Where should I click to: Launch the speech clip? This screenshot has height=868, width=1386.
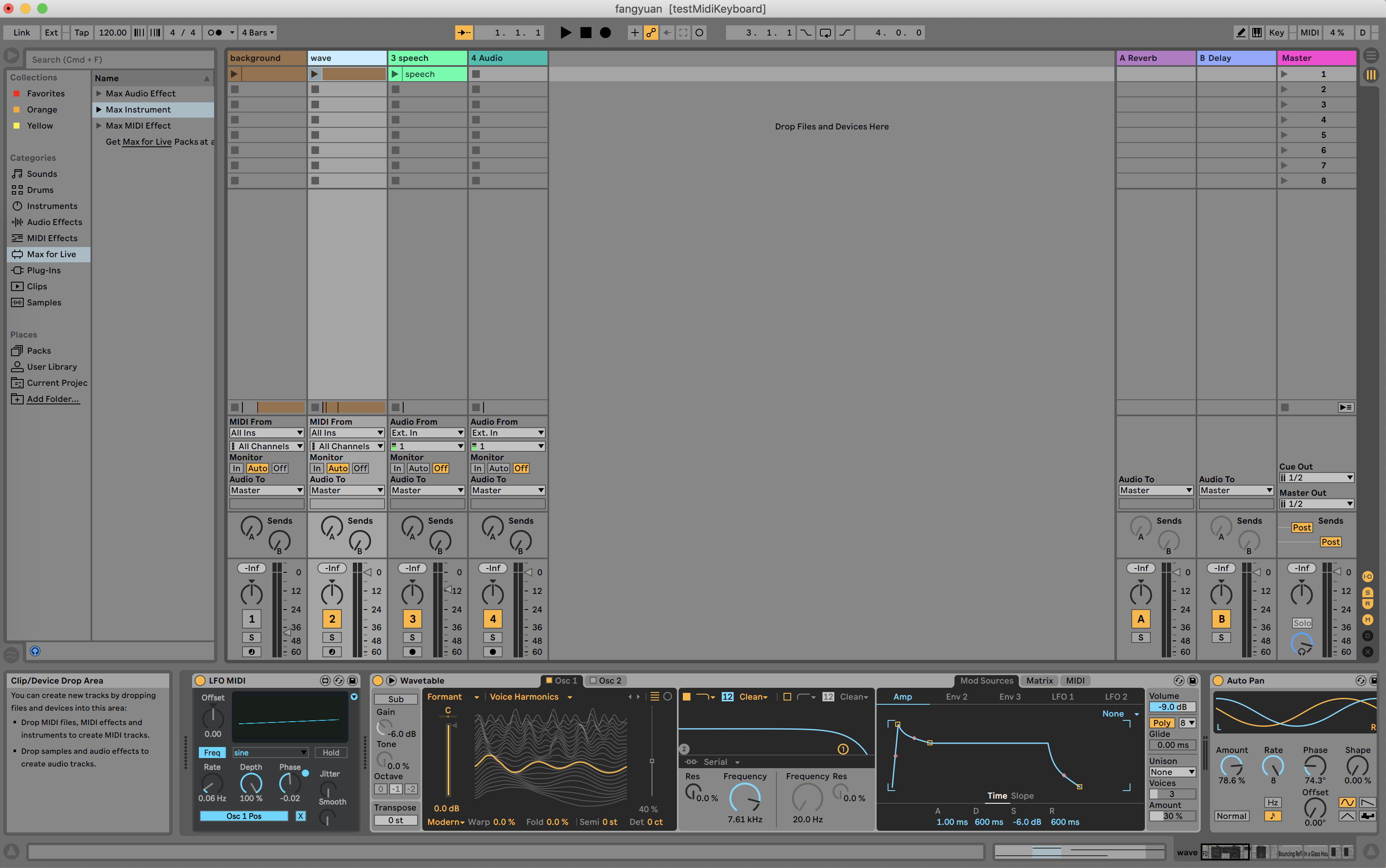click(395, 74)
